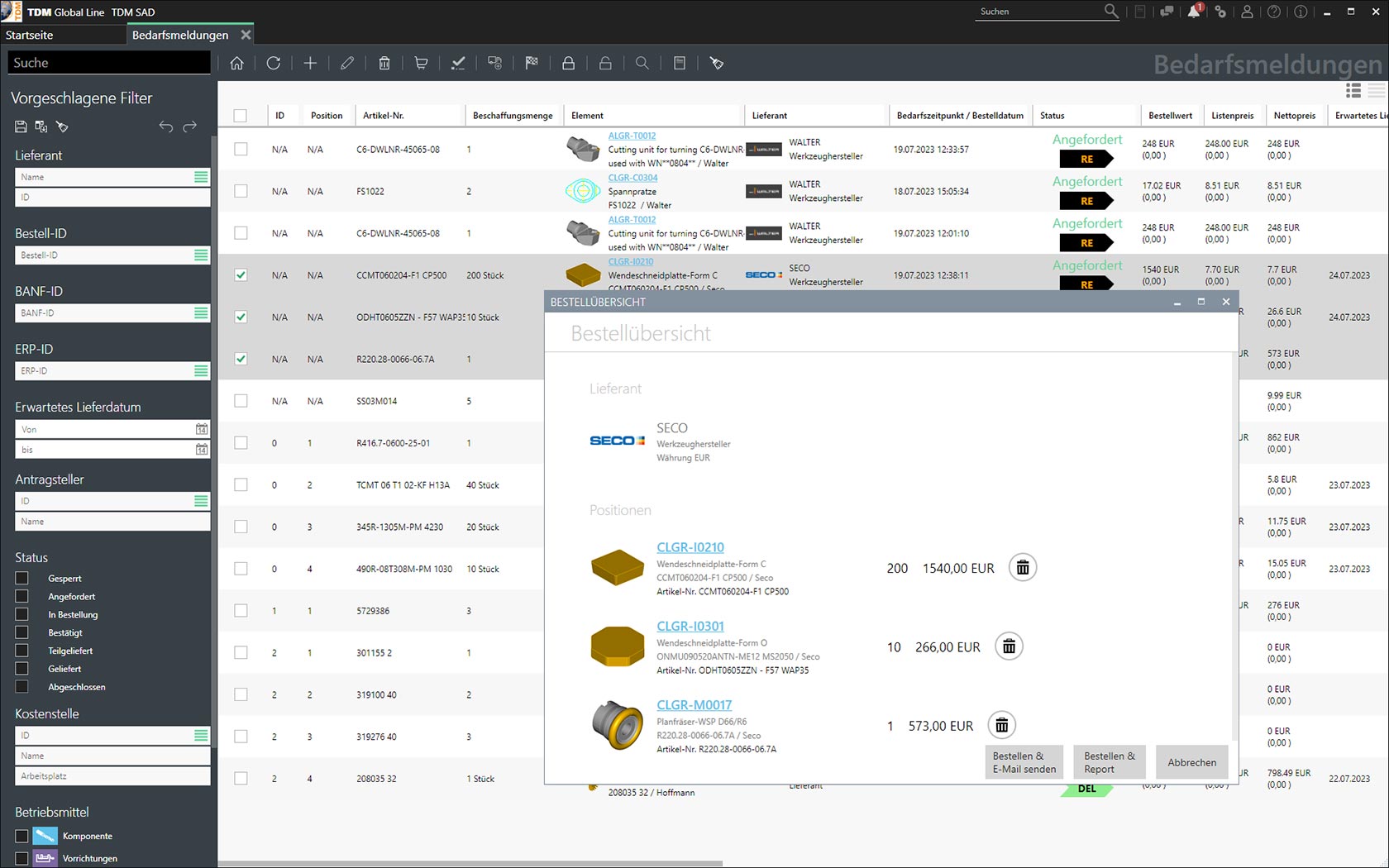The height and width of the screenshot is (868, 1389).
Task: Open the gears settings icon in title bar
Action: point(1220,12)
